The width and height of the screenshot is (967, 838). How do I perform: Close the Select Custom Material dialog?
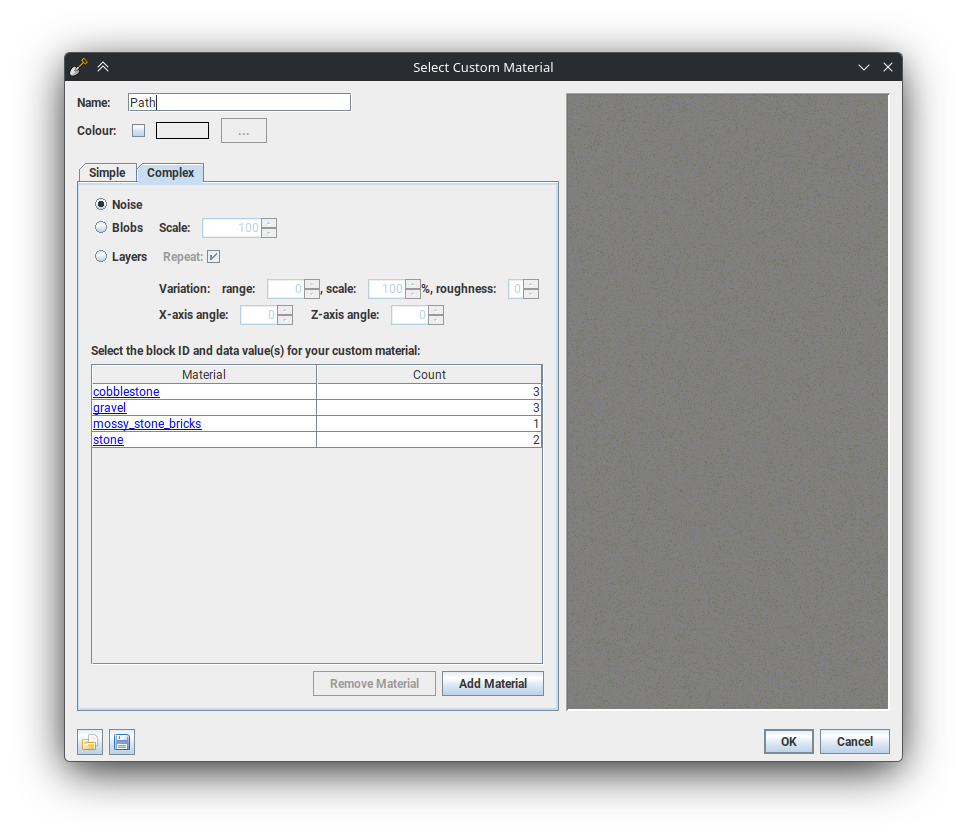[x=888, y=67]
